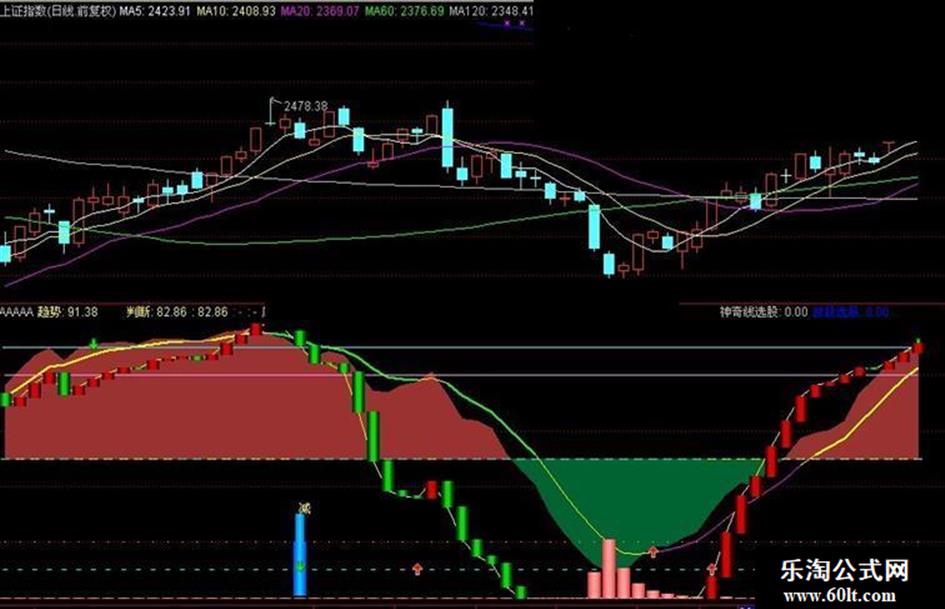Click the green arrow inside the blue bar
Viewport: 945px width, 609px height.
(300, 566)
